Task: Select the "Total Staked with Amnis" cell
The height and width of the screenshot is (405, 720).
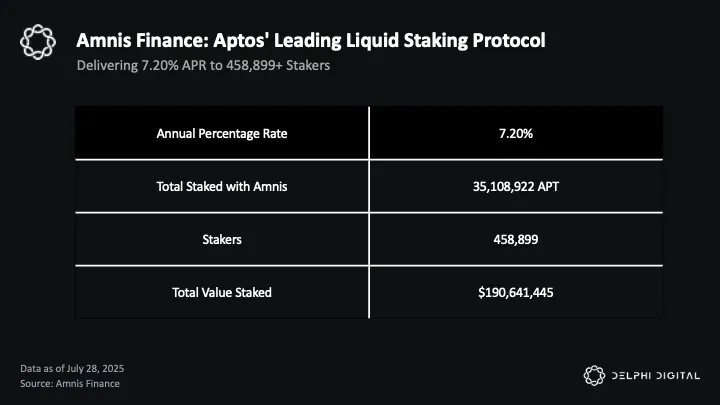Action: coord(221,186)
